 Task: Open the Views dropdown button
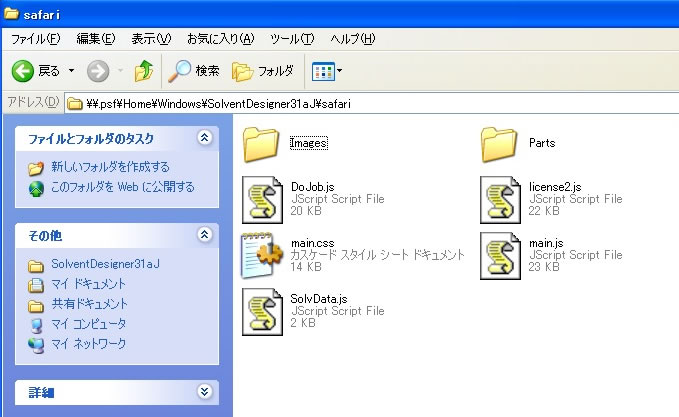[327, 71]
